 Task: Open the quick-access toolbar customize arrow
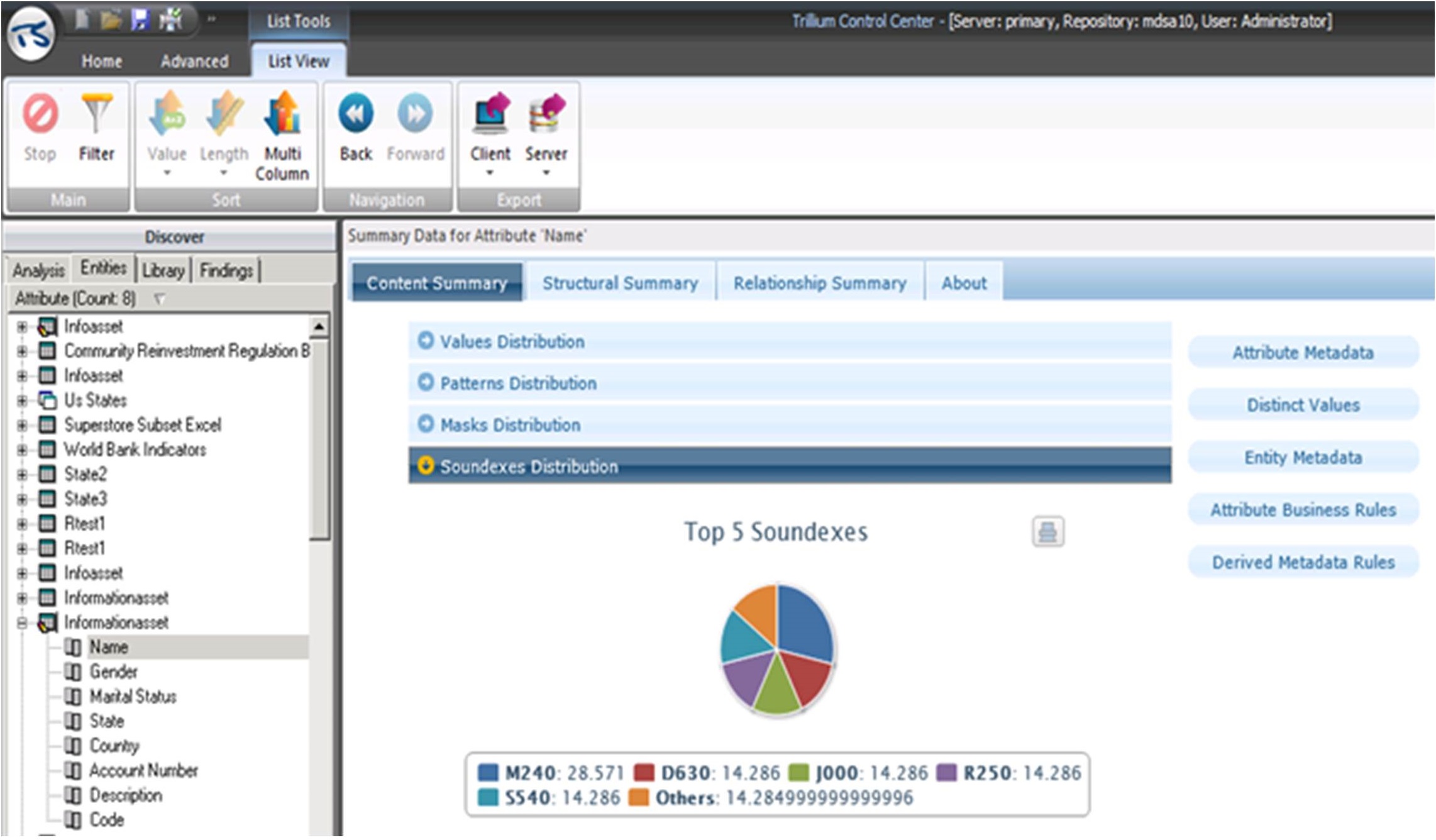coord(211,20)
